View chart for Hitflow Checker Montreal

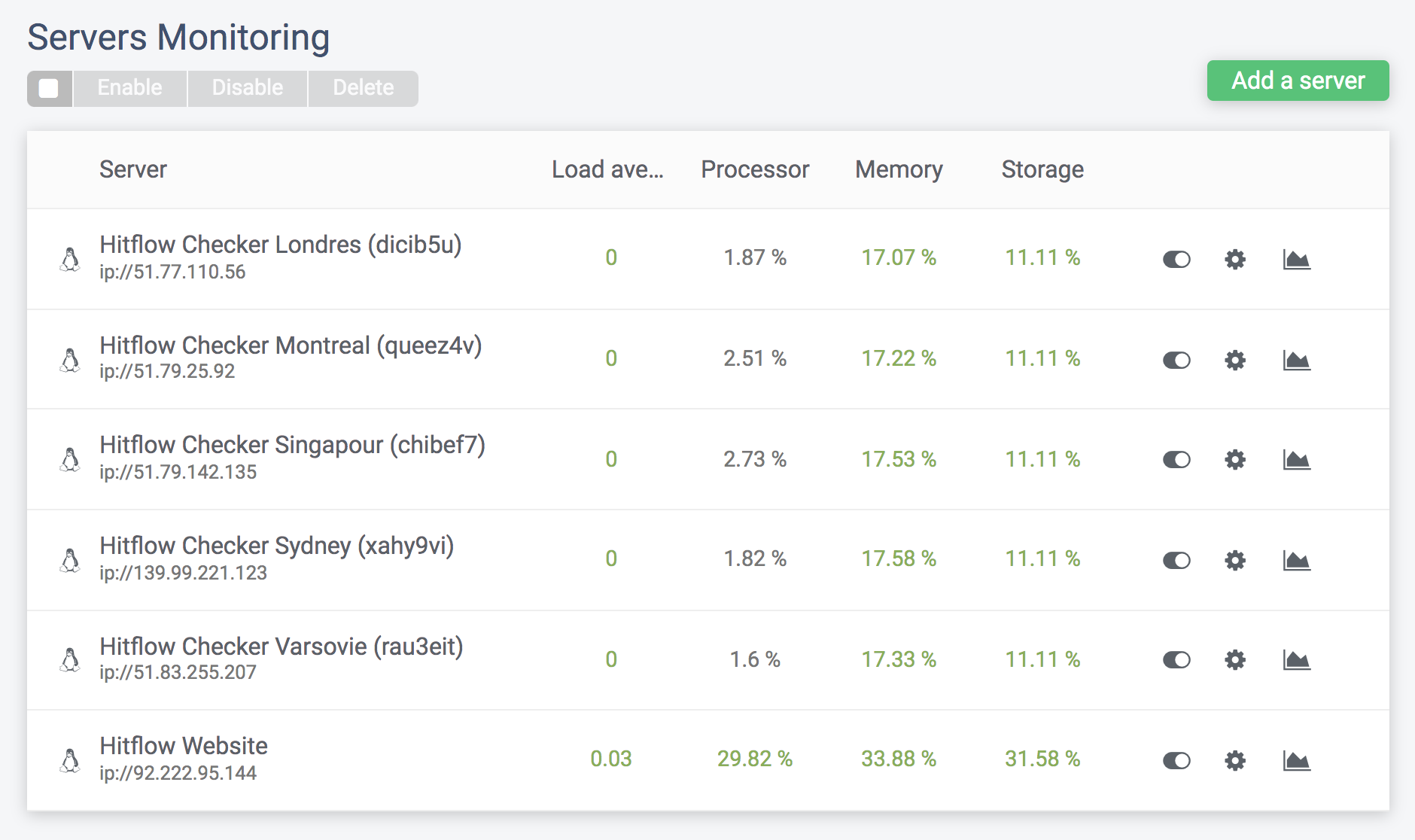point(1297,360)
